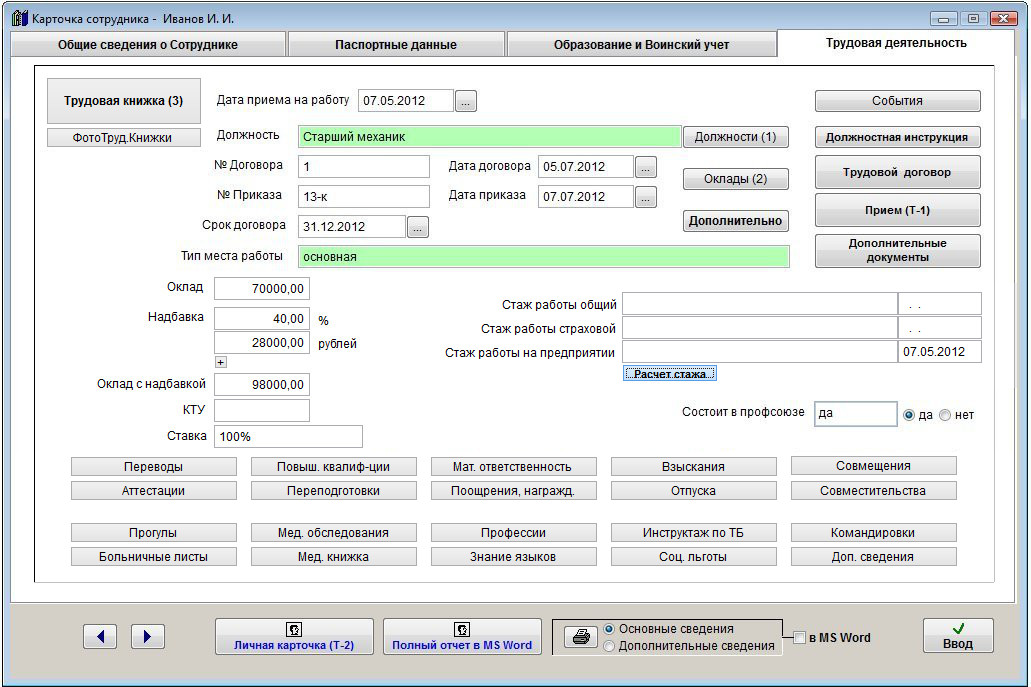Switch to Паспортные данные tab
Image resolution: width=1031 pixels, height=687 pixels.
(x=396, y=45)
